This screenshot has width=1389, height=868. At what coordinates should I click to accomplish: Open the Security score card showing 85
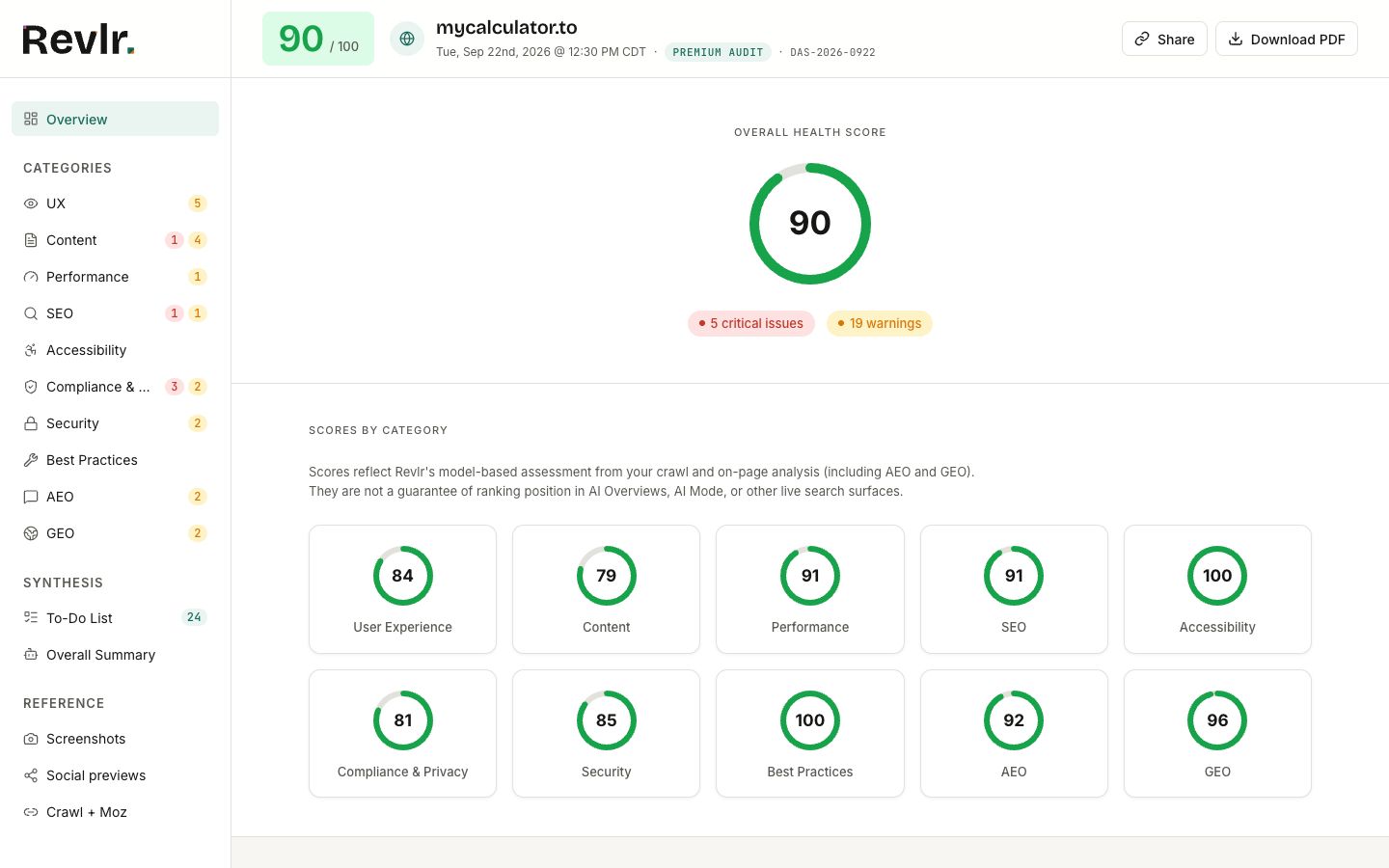tap(606, 734)
